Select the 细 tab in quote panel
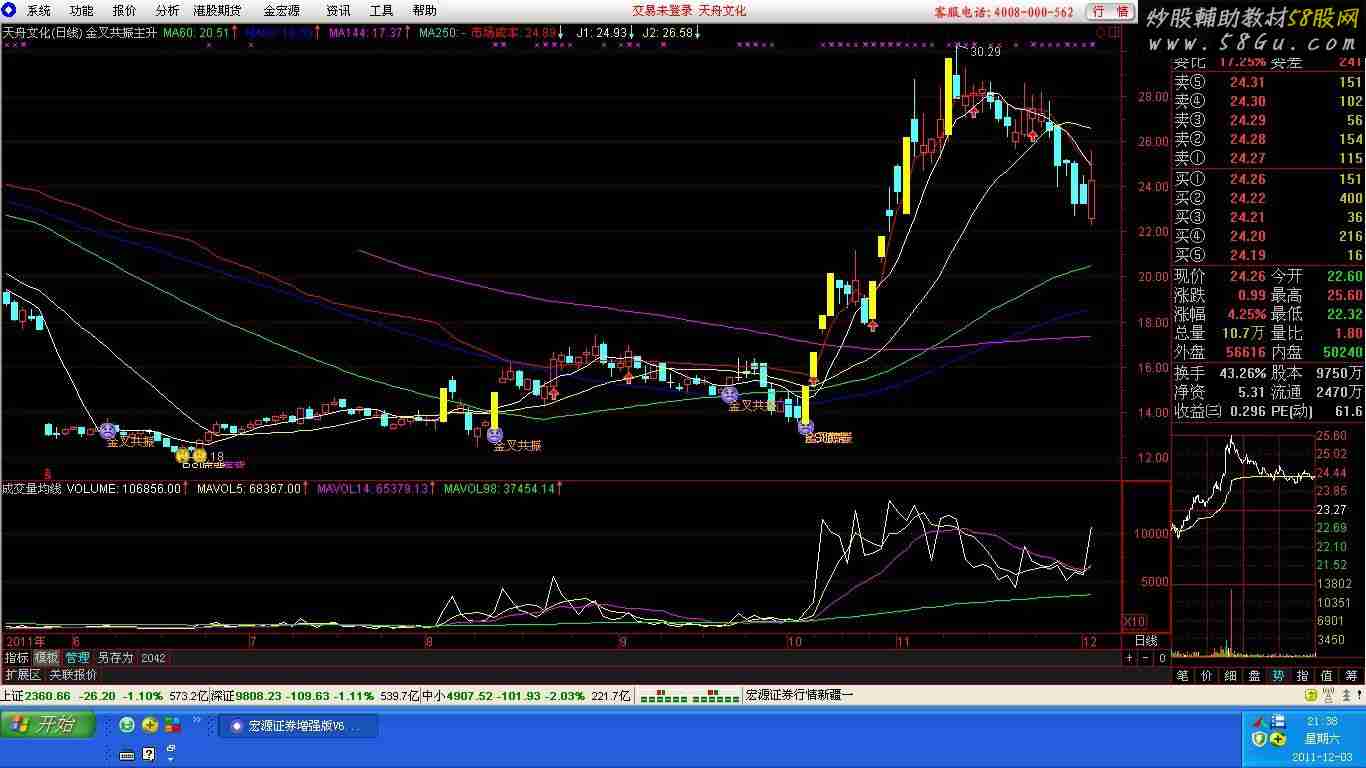 (1230, 676)
